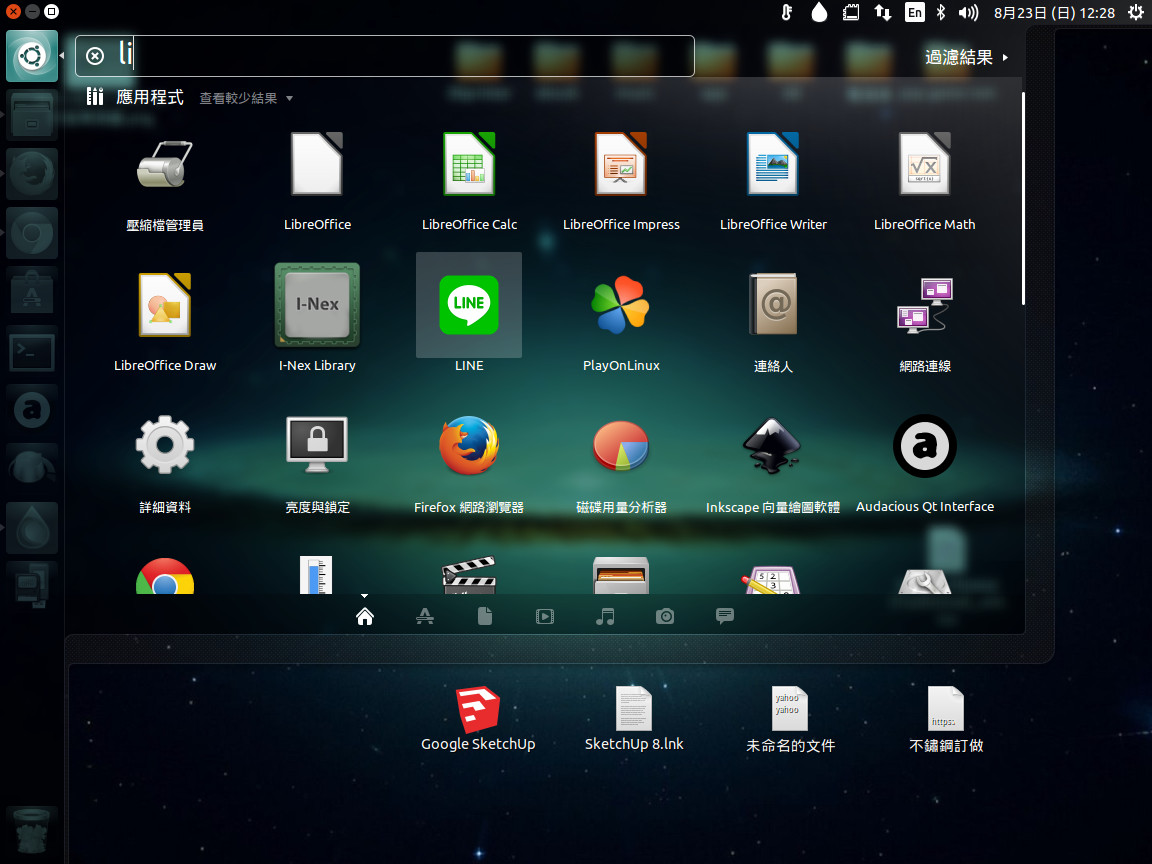Select 不鏽鋼訂做 desktop file

tap(946, 719)
